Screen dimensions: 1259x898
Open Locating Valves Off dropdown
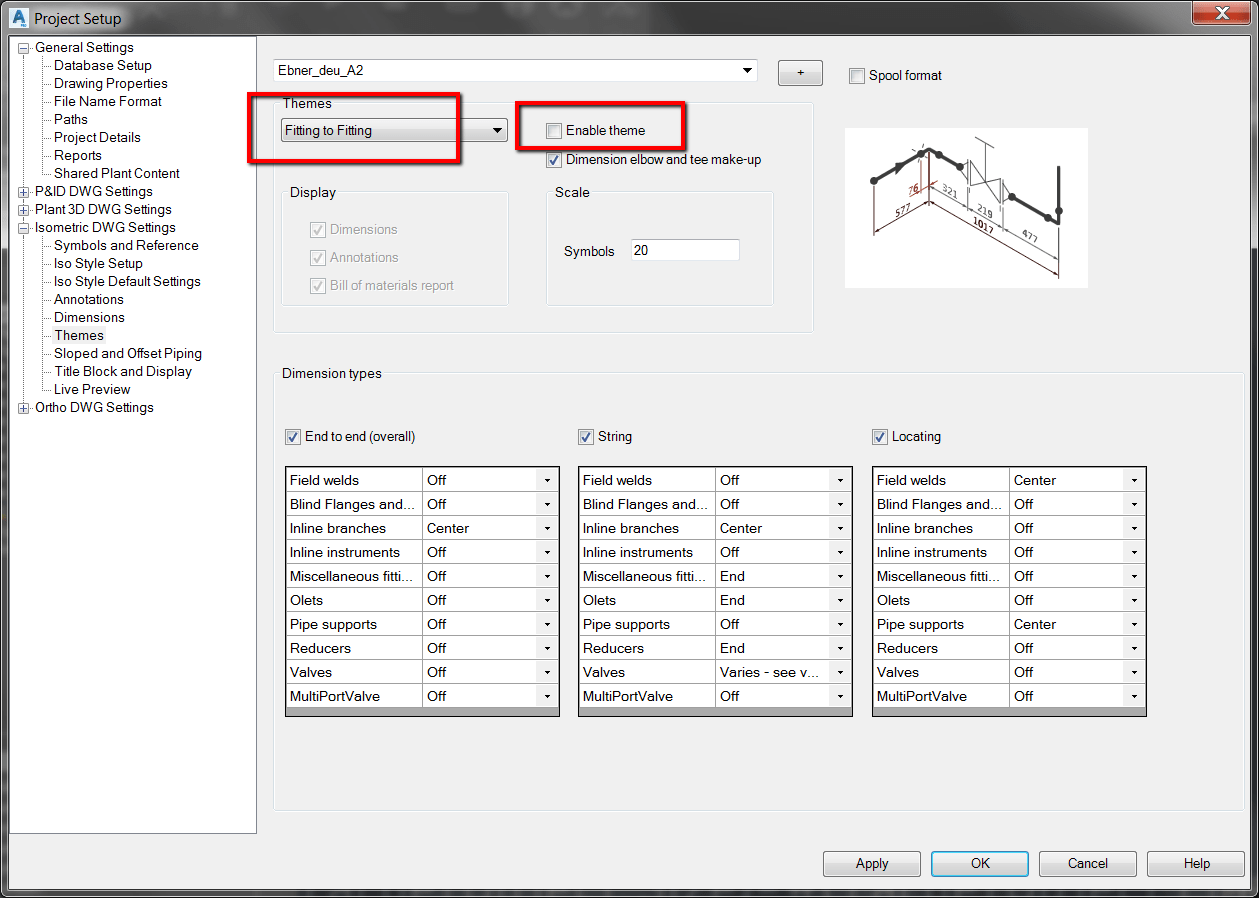(1134, 673)
